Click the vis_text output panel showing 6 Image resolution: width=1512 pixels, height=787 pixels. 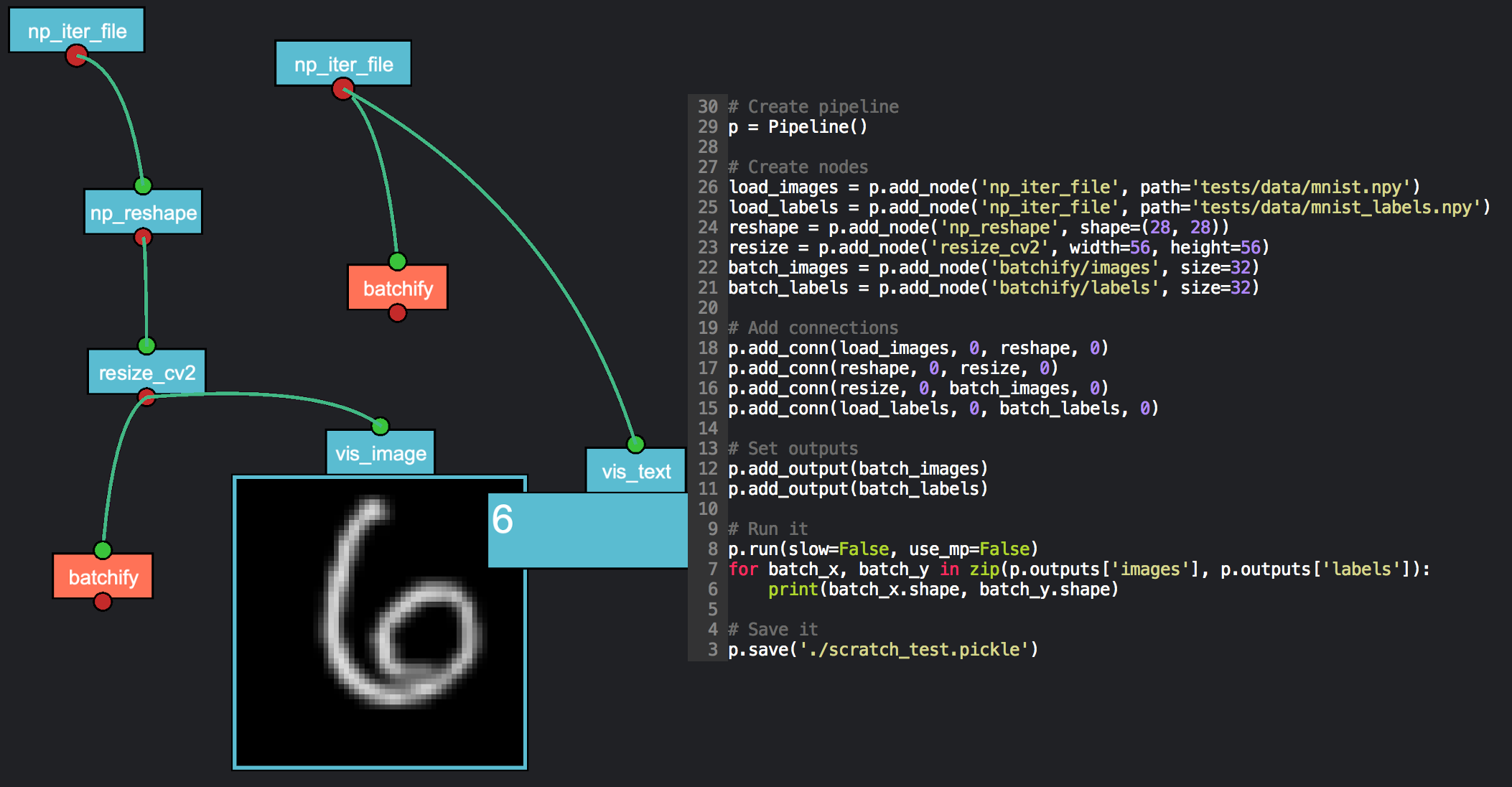coord(587,530)
